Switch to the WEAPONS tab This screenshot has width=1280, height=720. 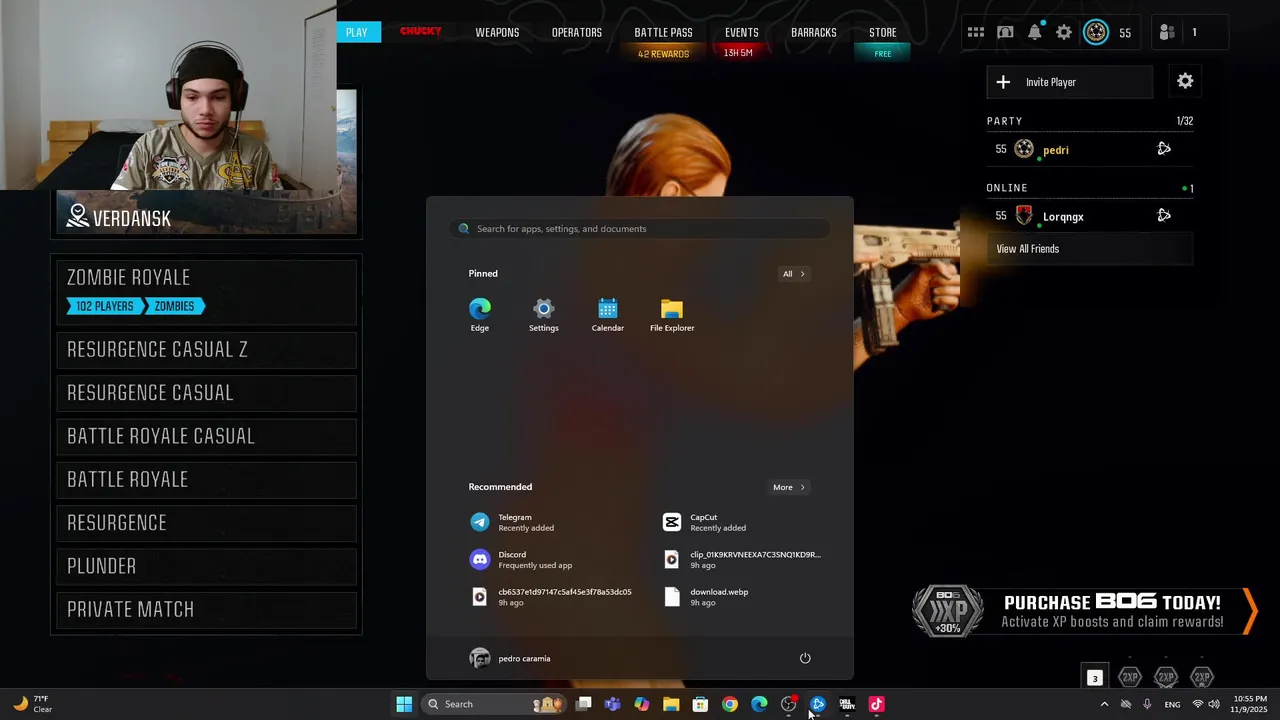(497, 33)
